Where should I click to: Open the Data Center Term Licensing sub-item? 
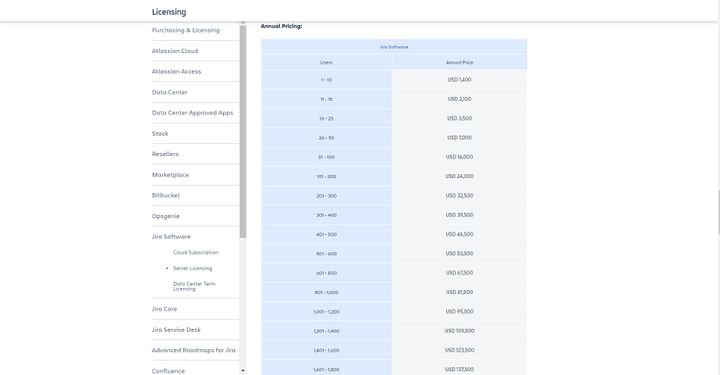(x=194, y=286)
